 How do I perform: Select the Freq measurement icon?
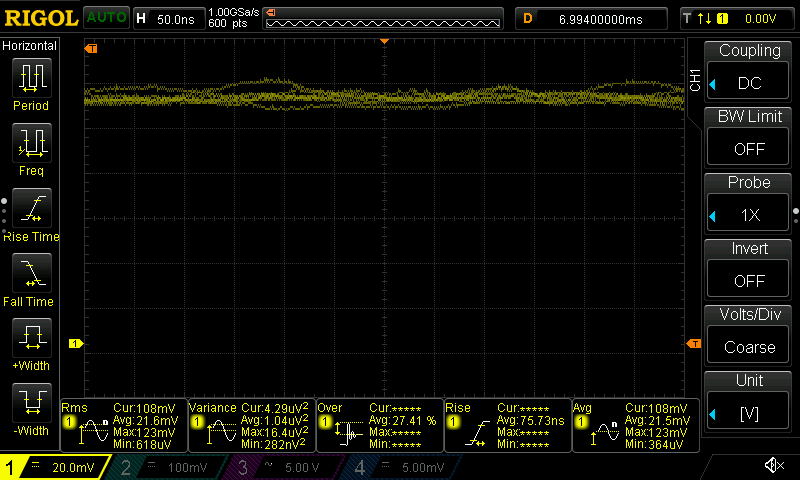[32, 143]
